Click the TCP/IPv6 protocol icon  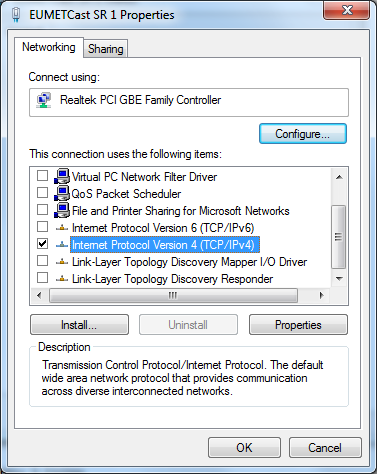(62, 228)
